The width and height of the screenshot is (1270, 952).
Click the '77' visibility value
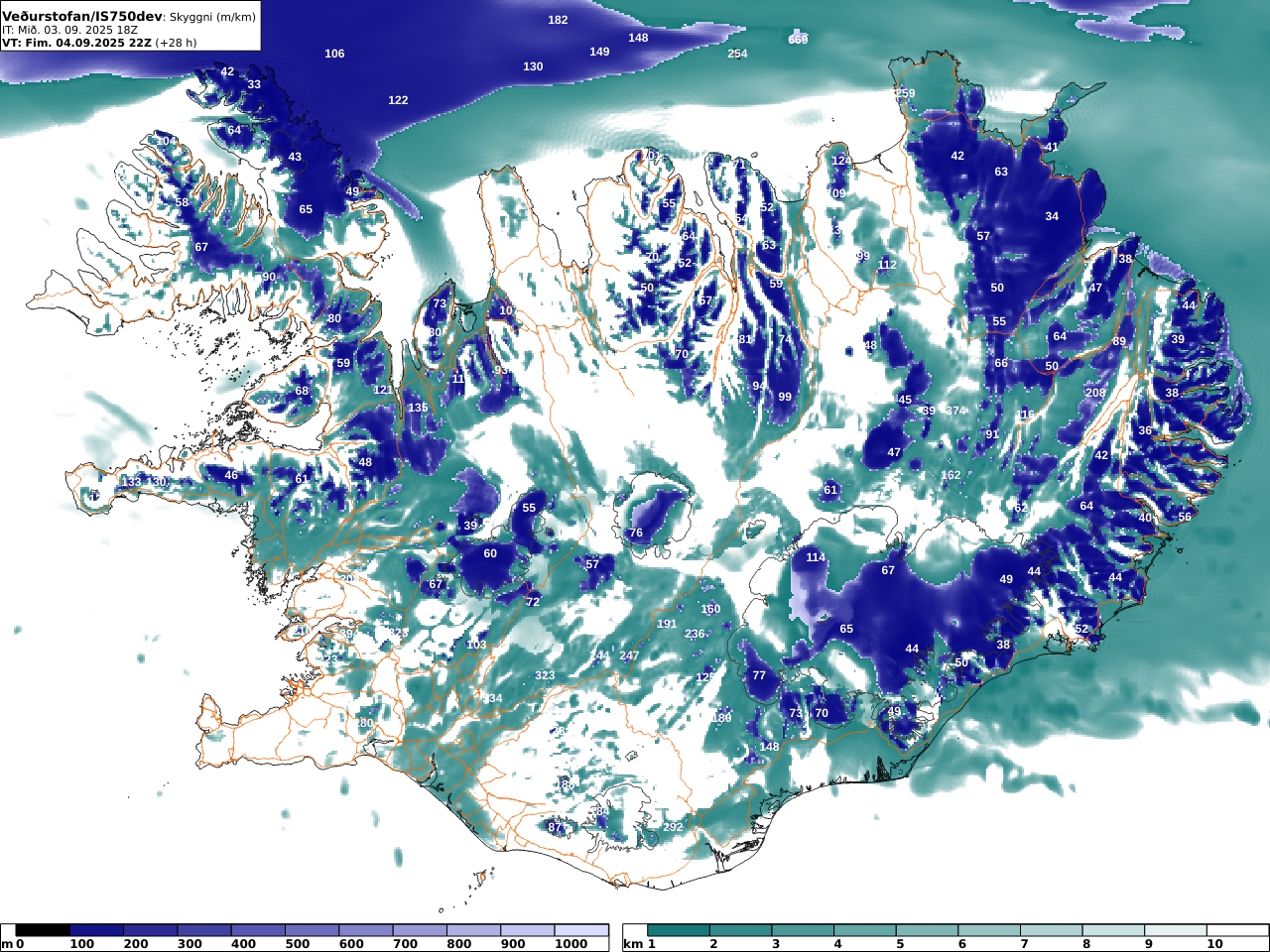759,675
